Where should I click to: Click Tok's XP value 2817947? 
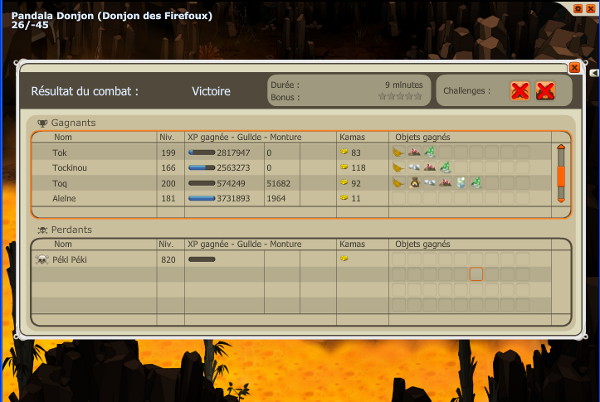pyautogui.click(x=233, y=153)
